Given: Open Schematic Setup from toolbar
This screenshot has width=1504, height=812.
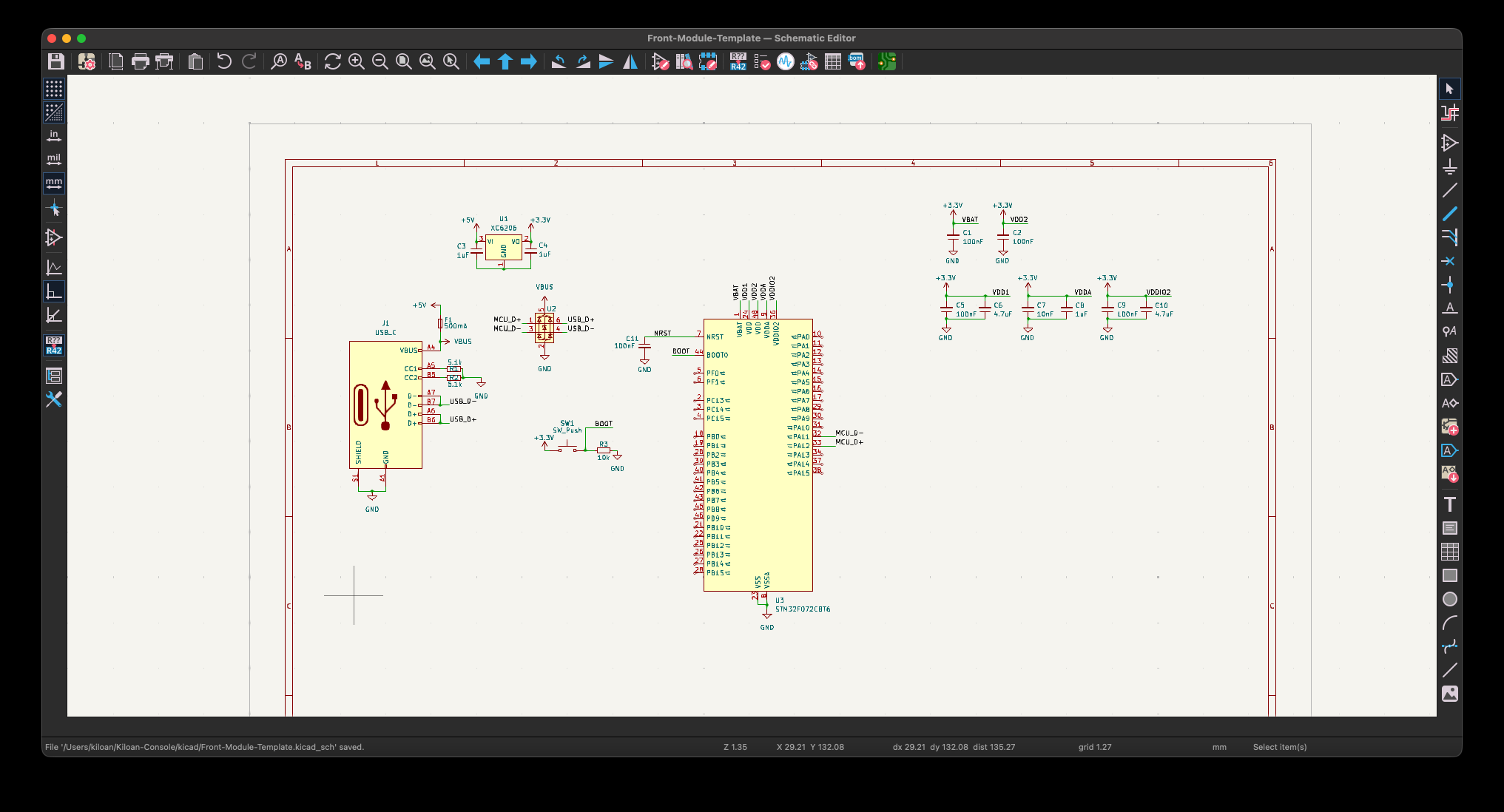Looking at the screenshot, I should 87,62.
